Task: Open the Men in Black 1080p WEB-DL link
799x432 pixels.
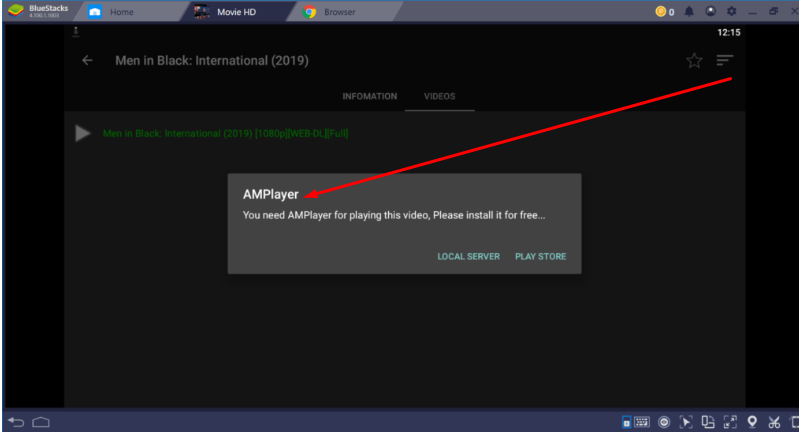Action: [225, 133]
